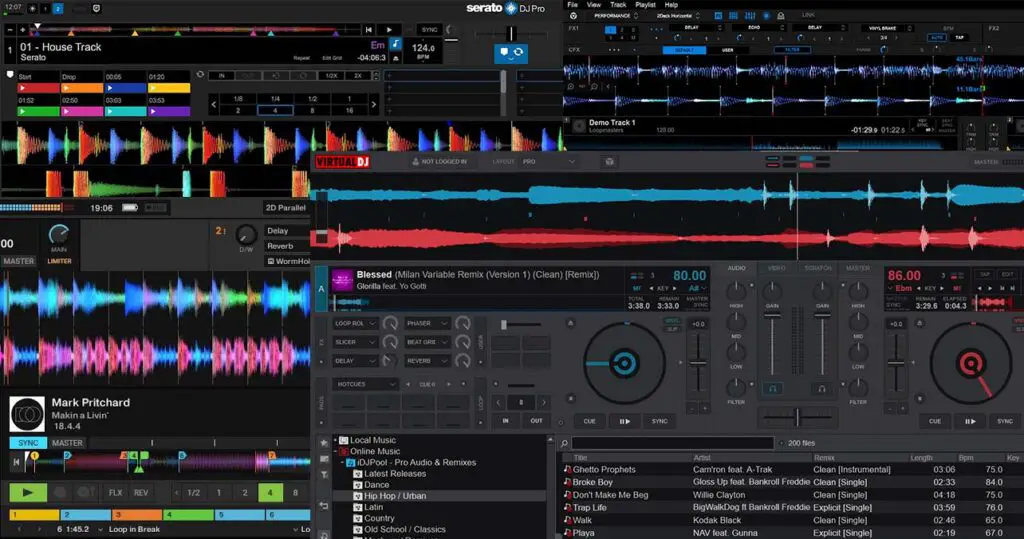This screenshot has height=539, width=1024.
Task: Click the Serato deck play icon
Action: point(389,29)
